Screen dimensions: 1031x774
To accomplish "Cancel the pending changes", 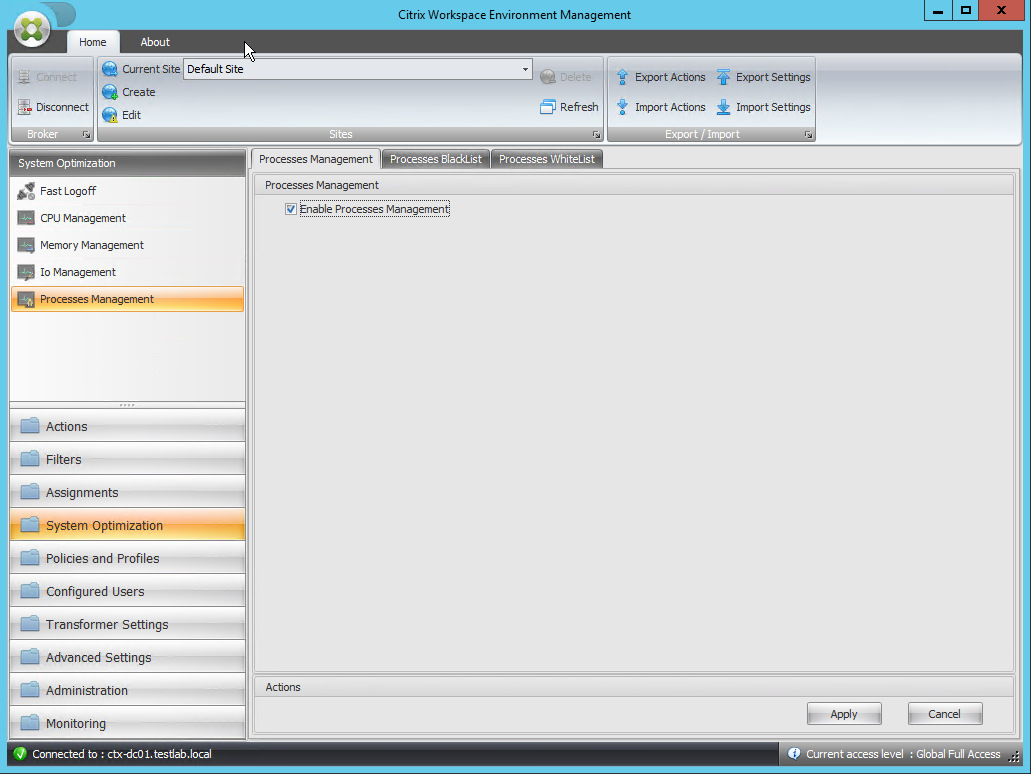I will tap(944, 714).
